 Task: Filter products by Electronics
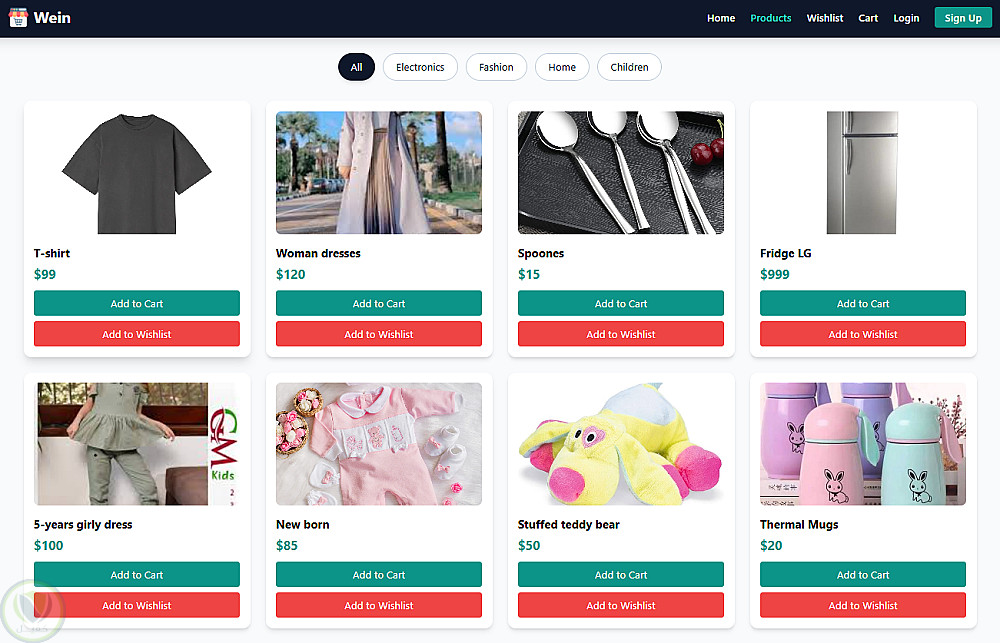pyautogui.click(x=420, y=67)
